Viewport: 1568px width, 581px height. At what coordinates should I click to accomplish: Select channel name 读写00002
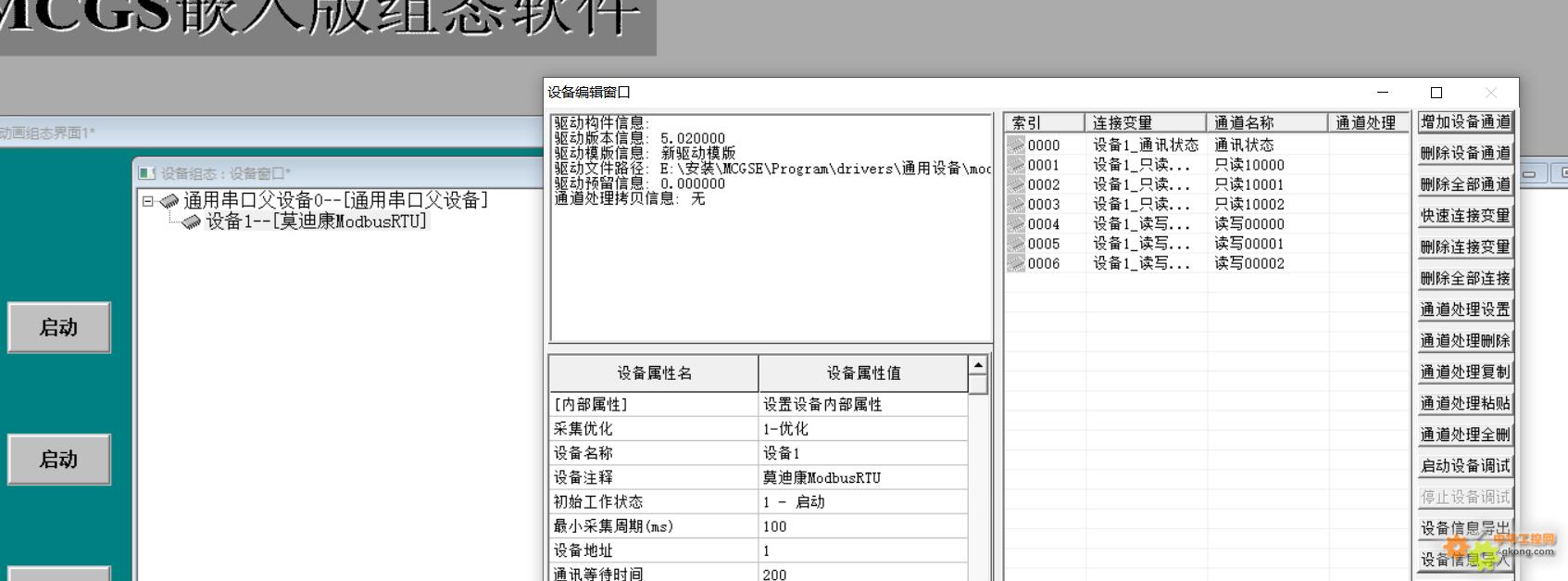point(1249,263)
